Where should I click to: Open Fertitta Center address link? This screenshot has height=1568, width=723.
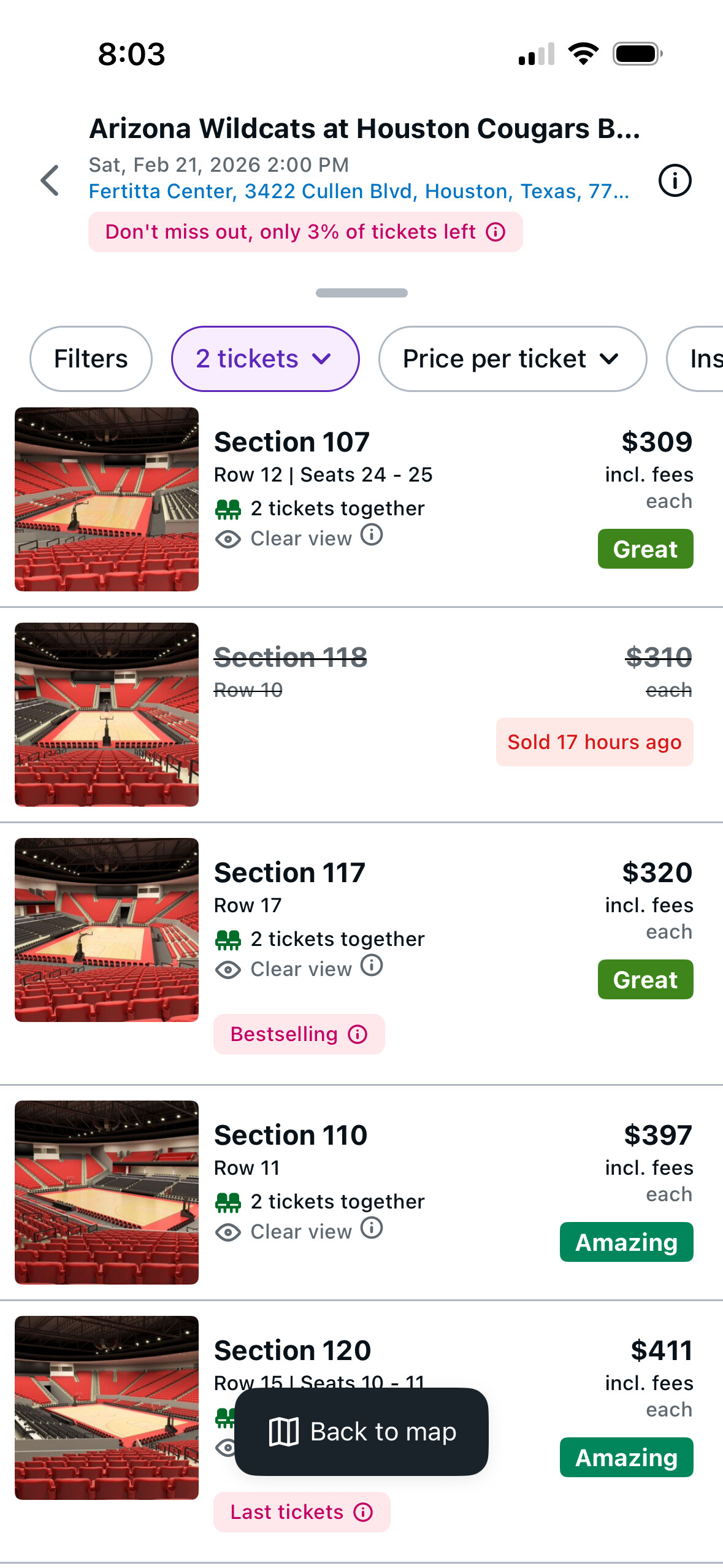click(x=359, y=191)
